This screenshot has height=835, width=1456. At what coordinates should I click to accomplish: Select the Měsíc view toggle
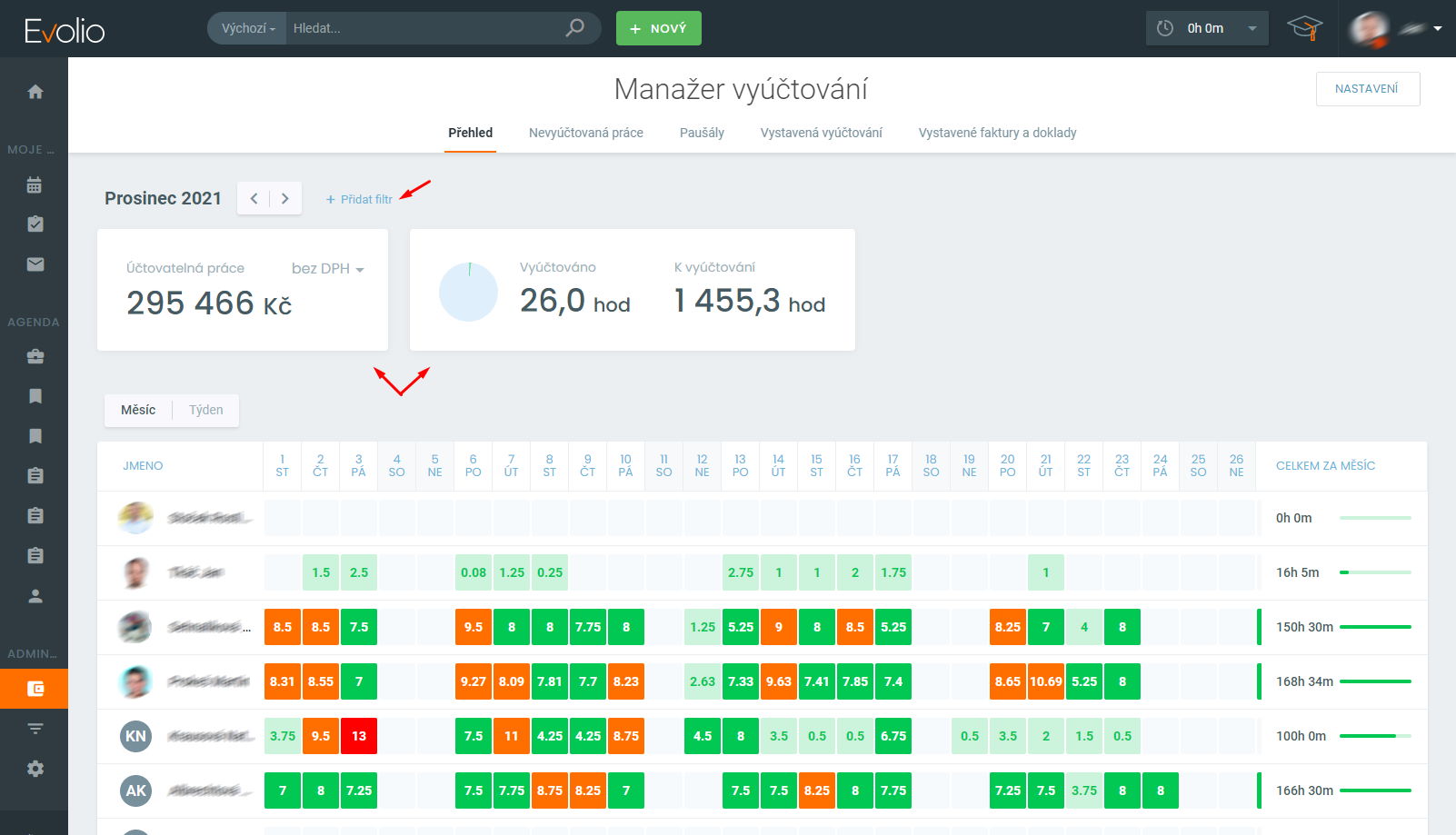(x=138, y=410)
